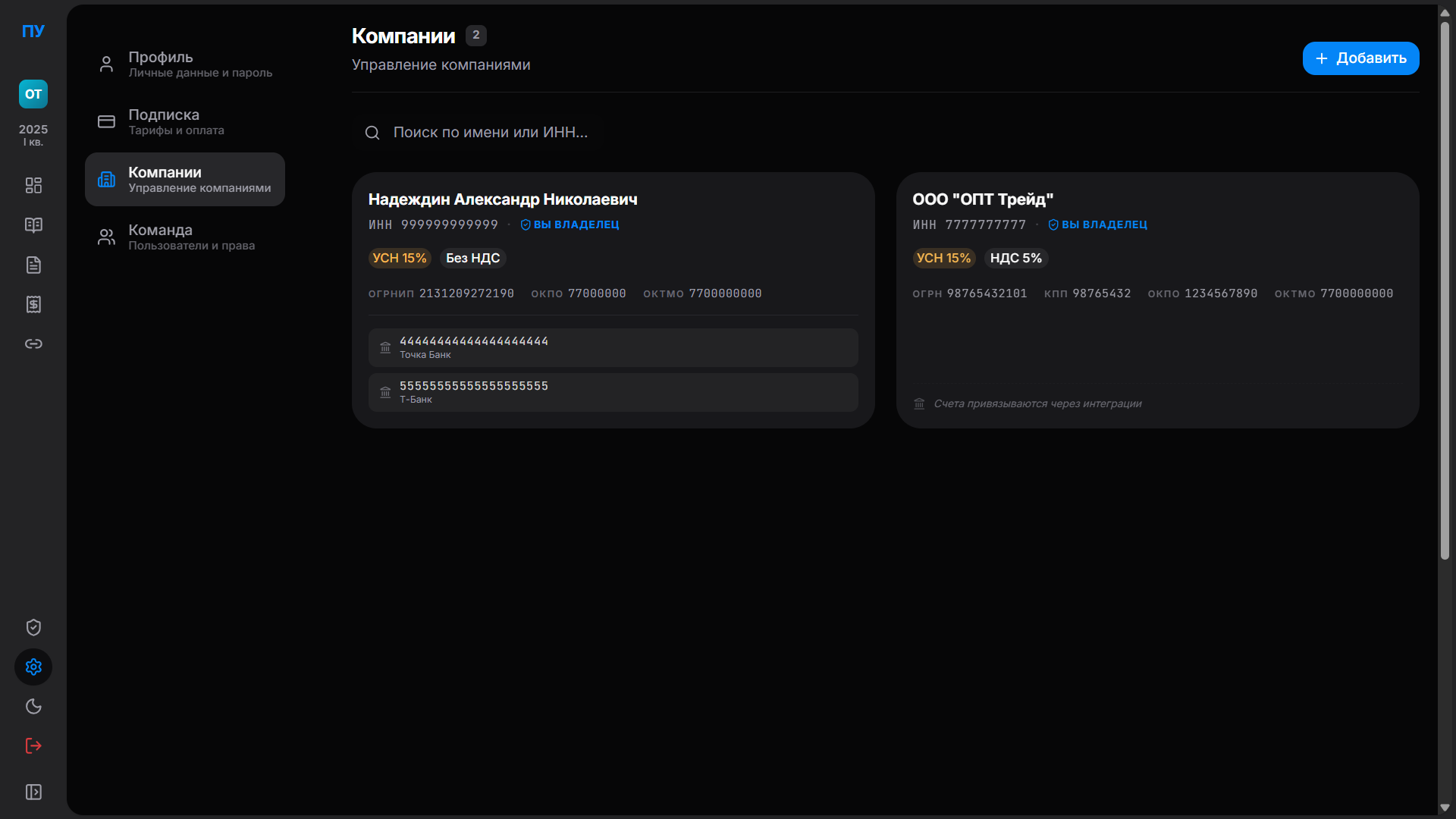Click the receipt dollar icon in sidebar
Viewport: 1456px width, 819px height.
[x=33, y=304]
